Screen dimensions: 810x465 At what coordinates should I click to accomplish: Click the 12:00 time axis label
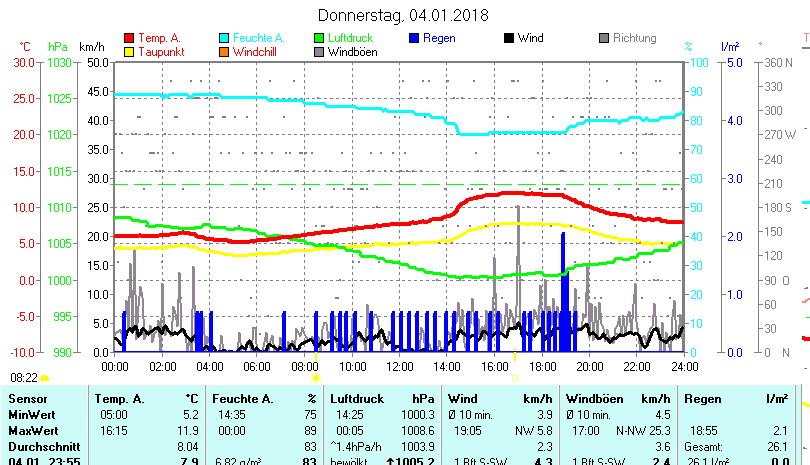coord(399,367)
